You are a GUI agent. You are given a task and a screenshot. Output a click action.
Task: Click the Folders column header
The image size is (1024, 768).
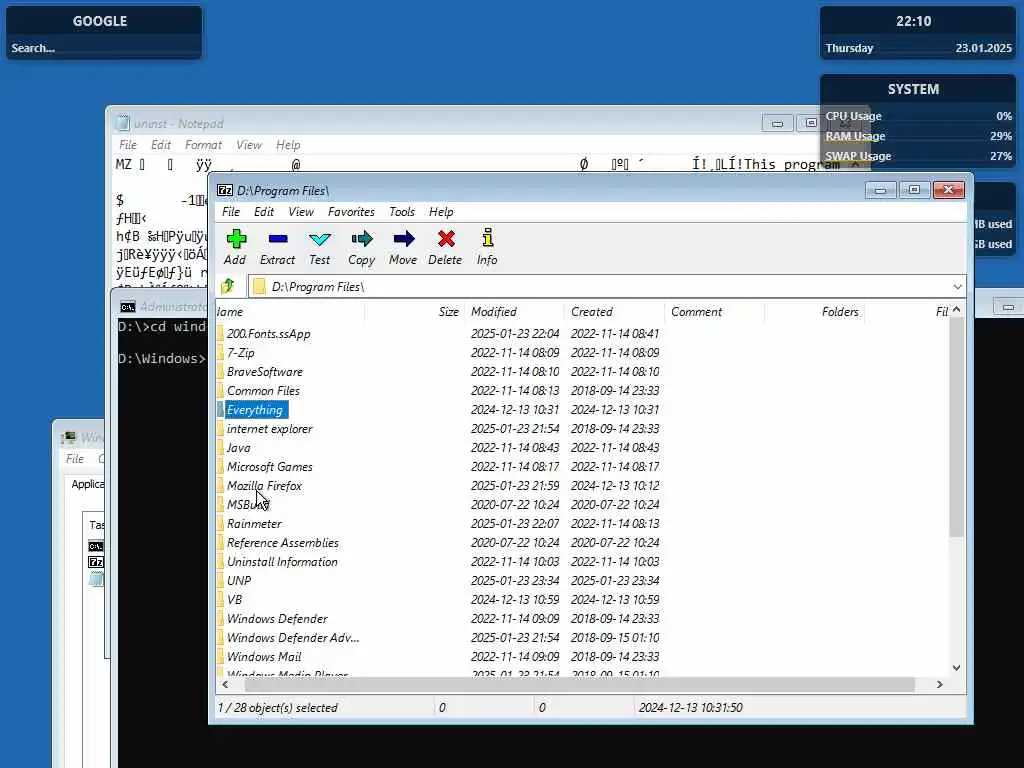click(x=814, y=312)
